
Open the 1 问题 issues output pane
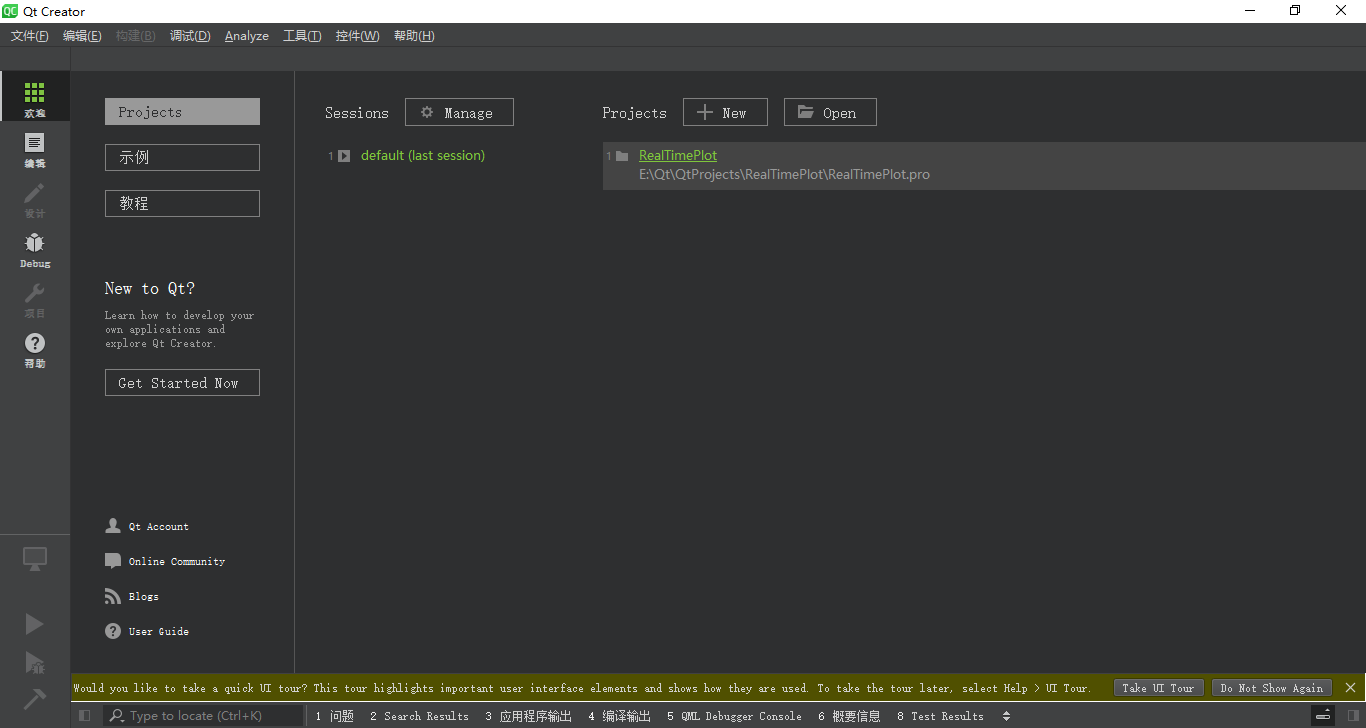coord(335,716)
